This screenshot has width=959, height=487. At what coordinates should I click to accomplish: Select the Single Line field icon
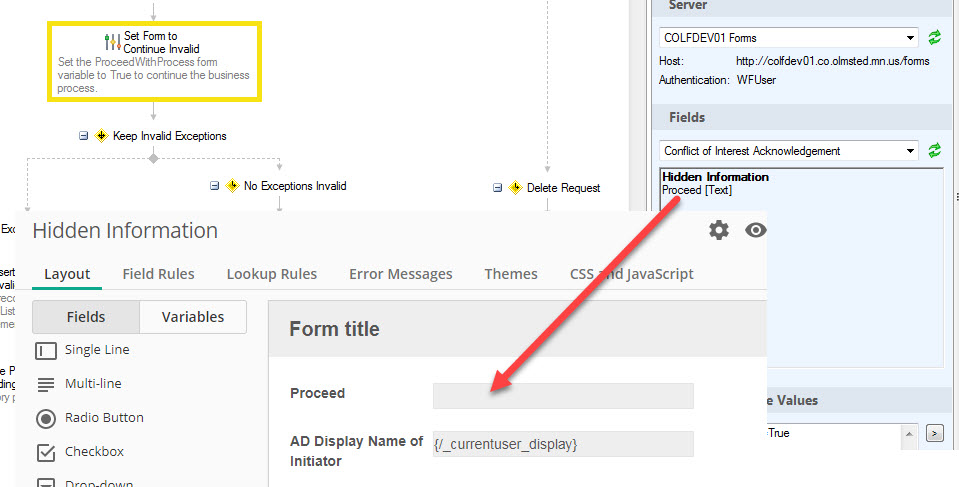(46, 351)
